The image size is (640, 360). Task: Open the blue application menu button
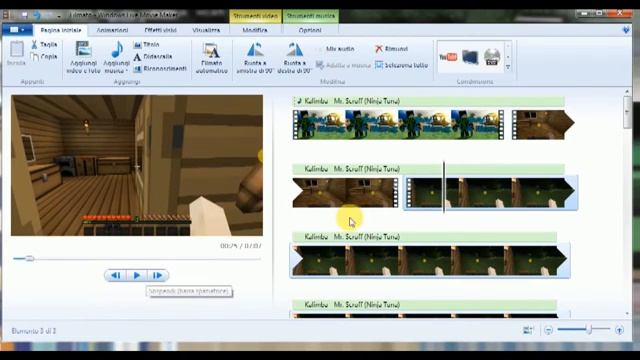(x=17, y=30)
